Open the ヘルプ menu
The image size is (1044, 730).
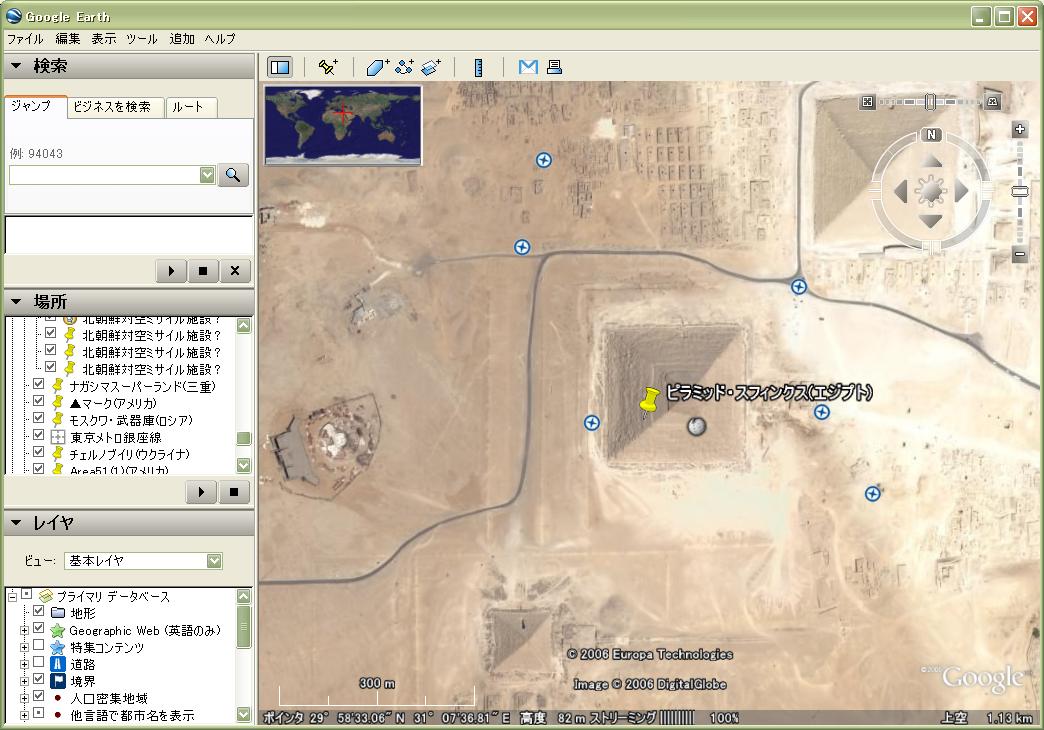point(220,39)
